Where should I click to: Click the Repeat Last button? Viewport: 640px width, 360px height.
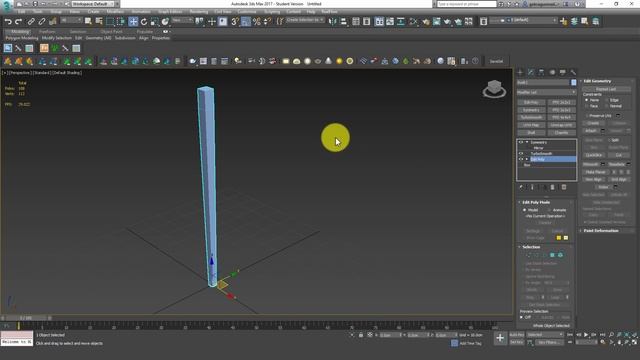pos(606,89)
